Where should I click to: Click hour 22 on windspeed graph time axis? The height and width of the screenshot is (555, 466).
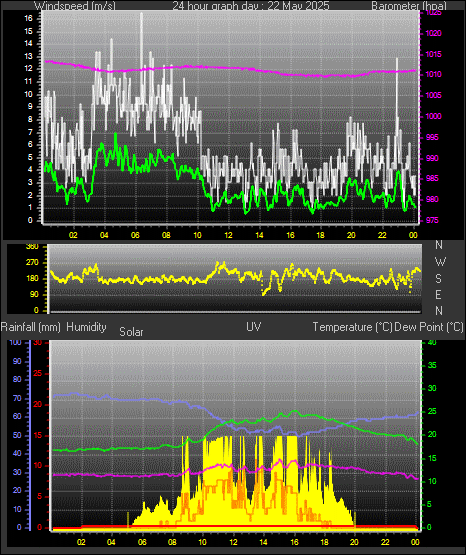(x=382, y=235)
